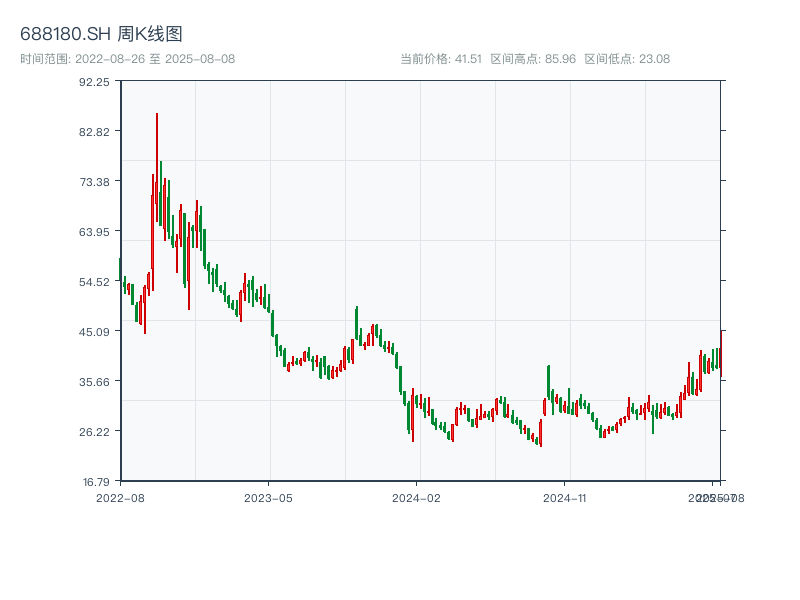Click y-axis label 82.82
This screenshot has height=600, width=800.
point(94,132)
